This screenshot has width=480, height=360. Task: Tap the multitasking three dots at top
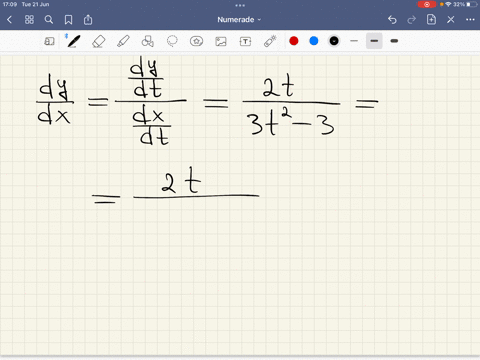coord(240,5)
